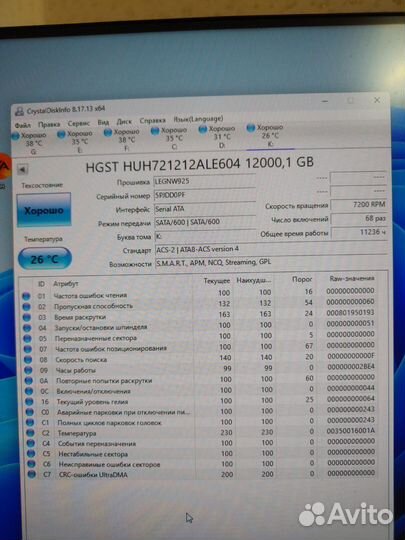
Task: Select disk E: status tab
Action: [x=76, y=141]
